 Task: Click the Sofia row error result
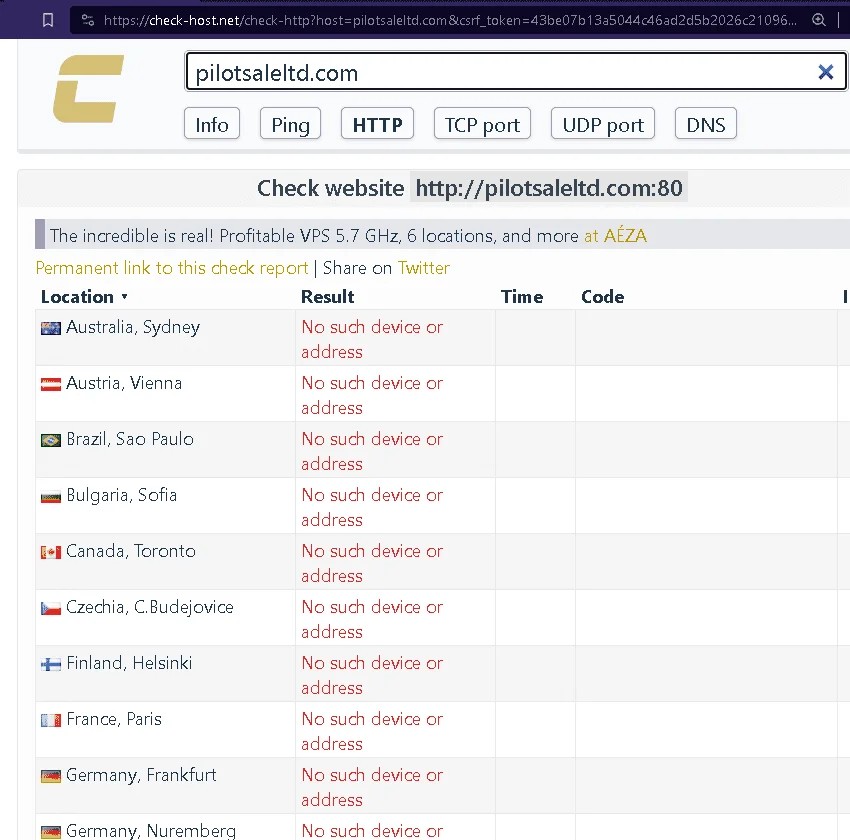click(x=372, y=507)
